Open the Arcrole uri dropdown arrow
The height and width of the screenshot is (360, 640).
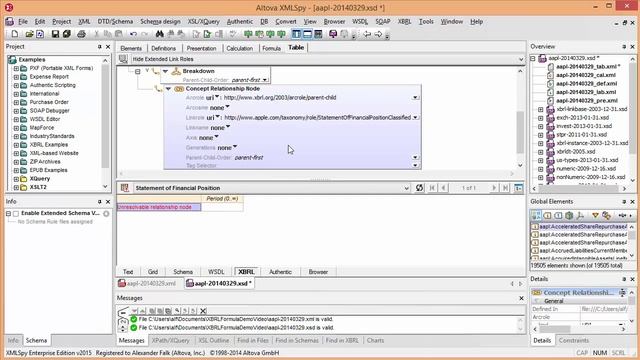(217, 97)
